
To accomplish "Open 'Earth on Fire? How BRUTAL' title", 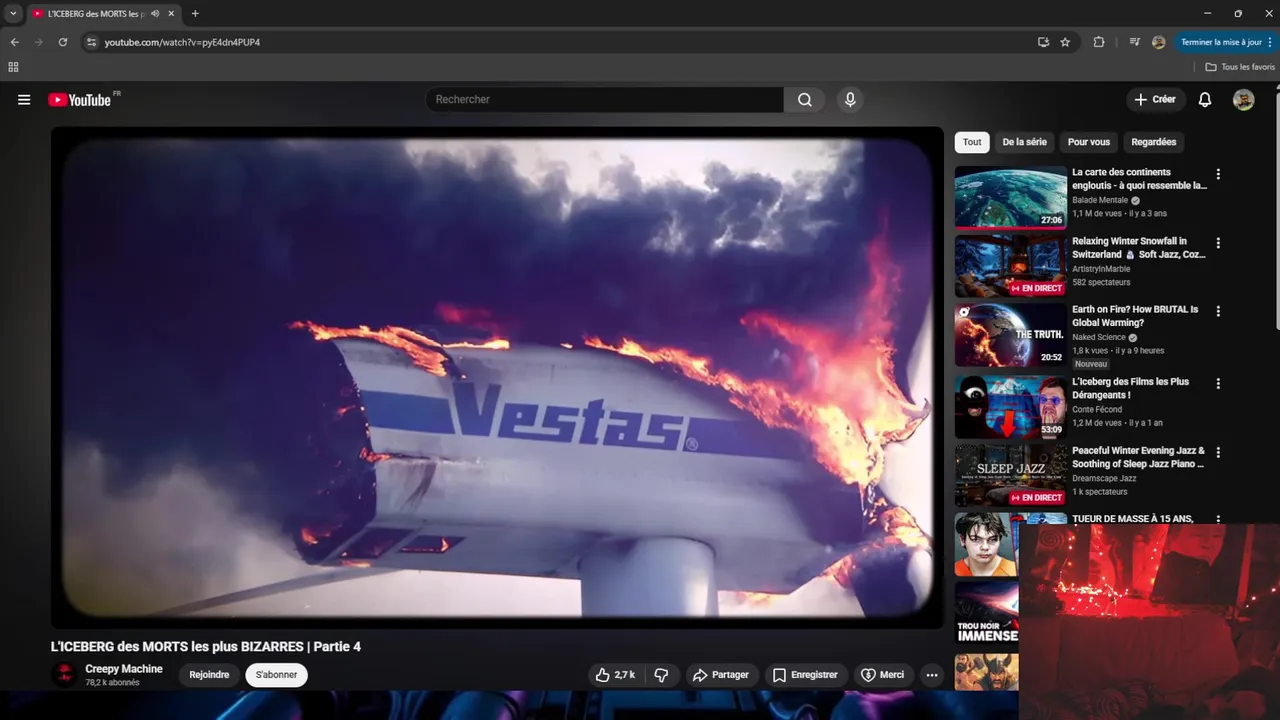I will (1135, 316).
